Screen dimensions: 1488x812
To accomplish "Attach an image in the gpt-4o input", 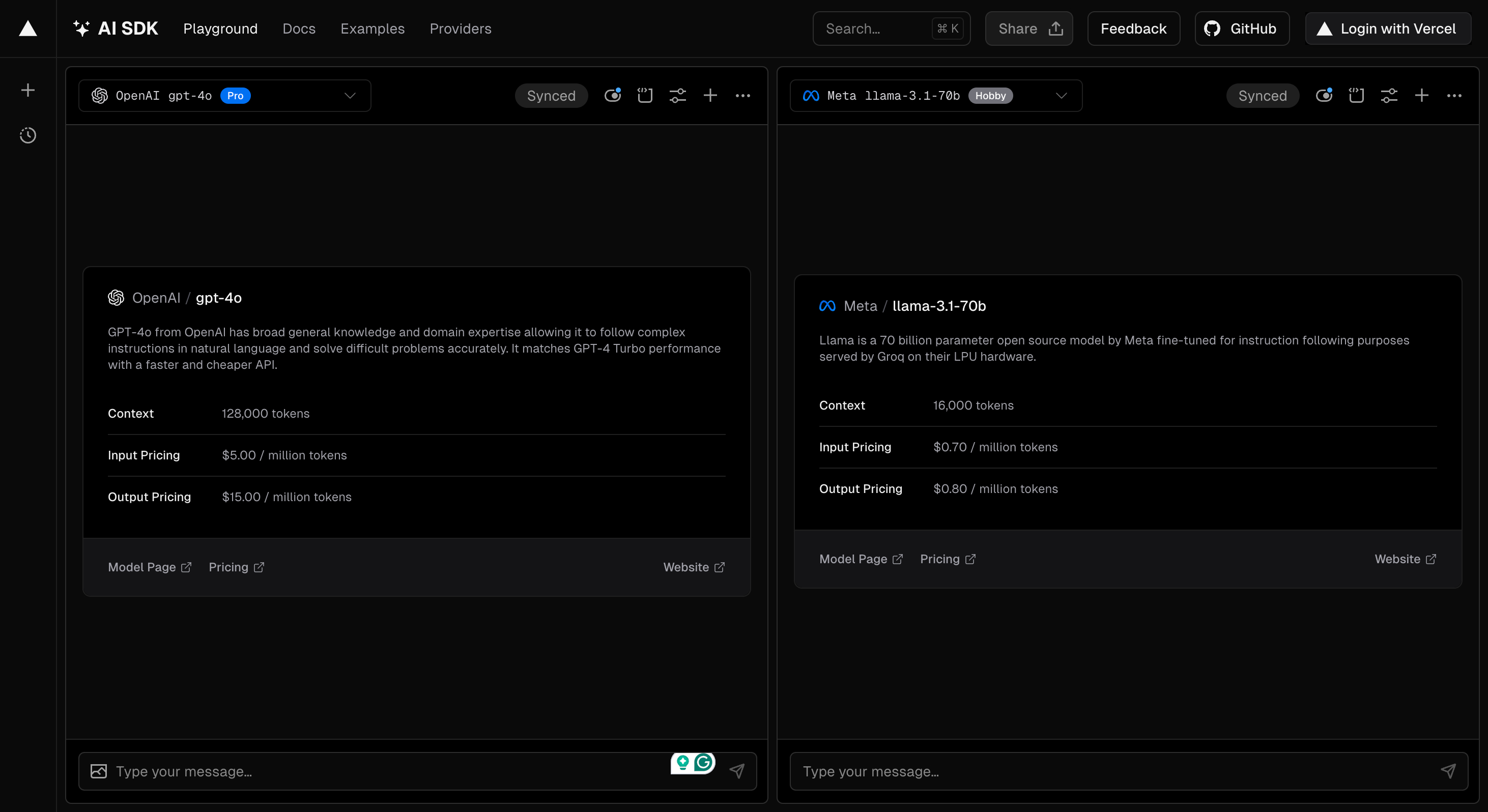I will pyautogui.click(x=99, y=771).
